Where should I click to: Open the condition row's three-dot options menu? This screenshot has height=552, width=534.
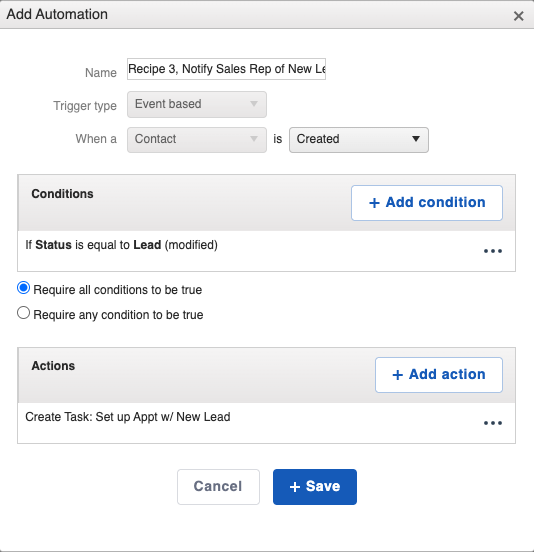pyautogui.click(x=492, y=251)
